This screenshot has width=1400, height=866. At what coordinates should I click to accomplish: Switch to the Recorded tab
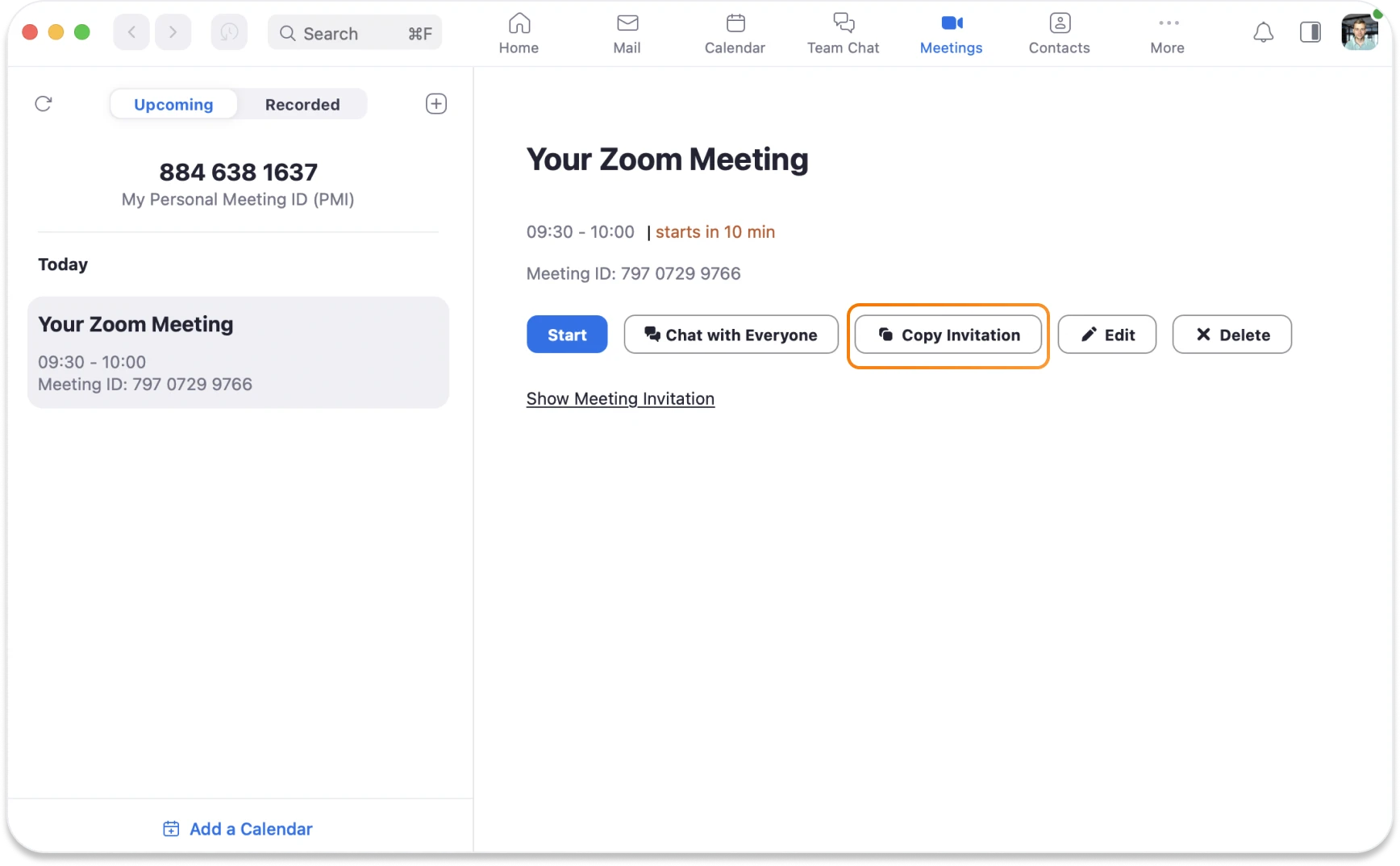(x=302, y=104)
